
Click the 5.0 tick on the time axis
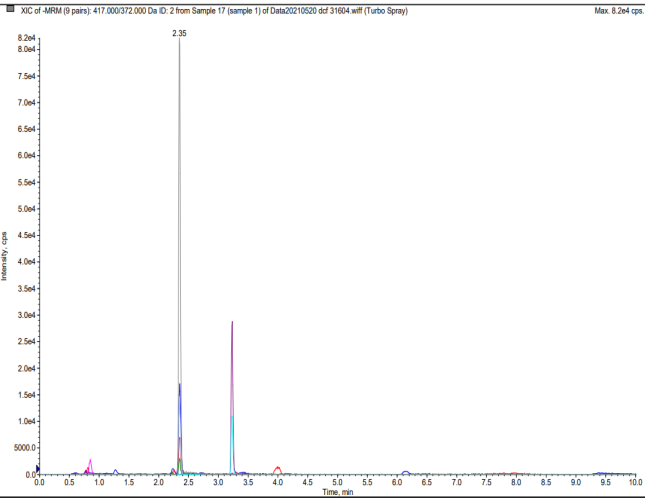click(337, 484)
